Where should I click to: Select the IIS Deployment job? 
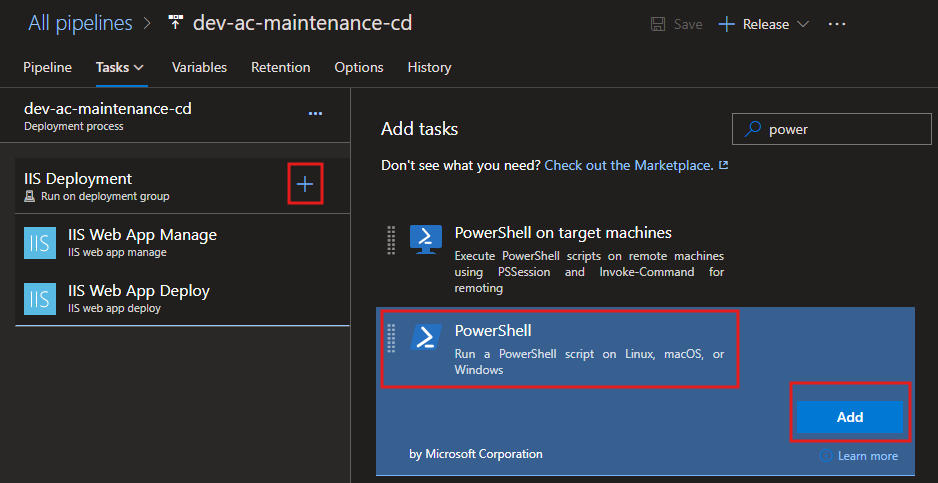182,186
